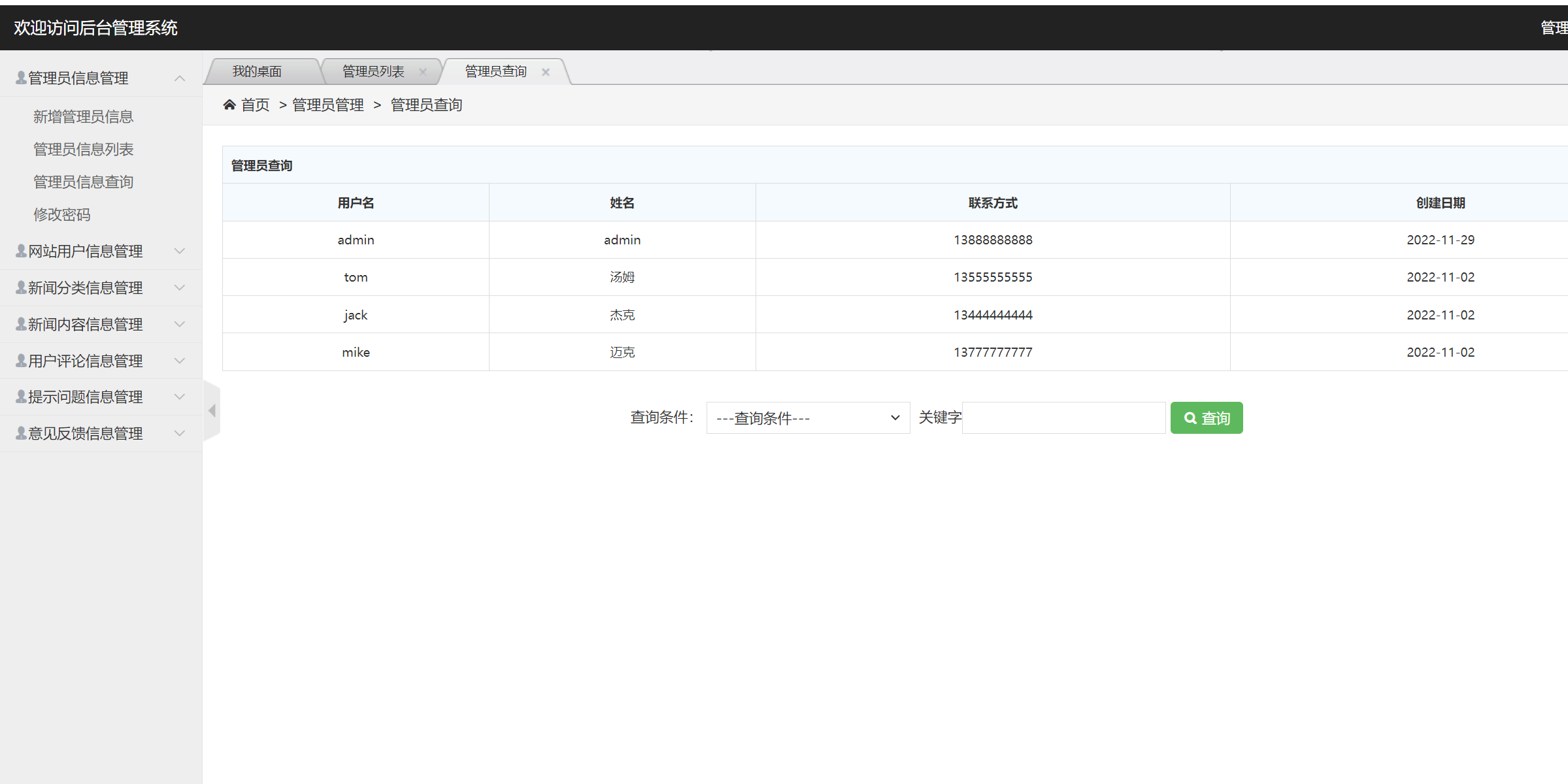The height and width of the screenshot is (784, 1568).
Task: Expand the 新闻内容信息管理 chevron
Action: pos(180,324)
